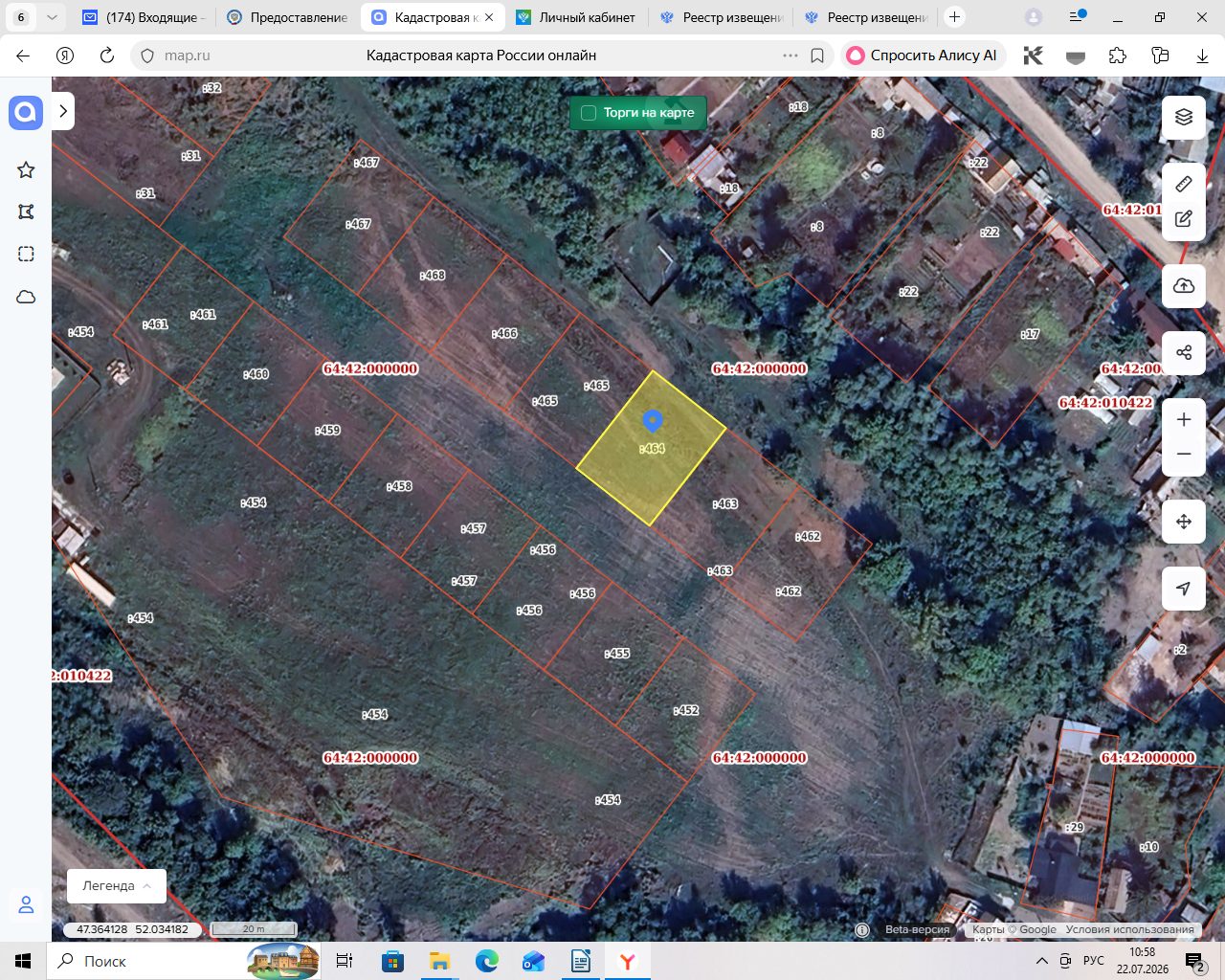Click the highlighted yellow parcel :464
The image size is (1225, 980).
click(x=651, y=448)
